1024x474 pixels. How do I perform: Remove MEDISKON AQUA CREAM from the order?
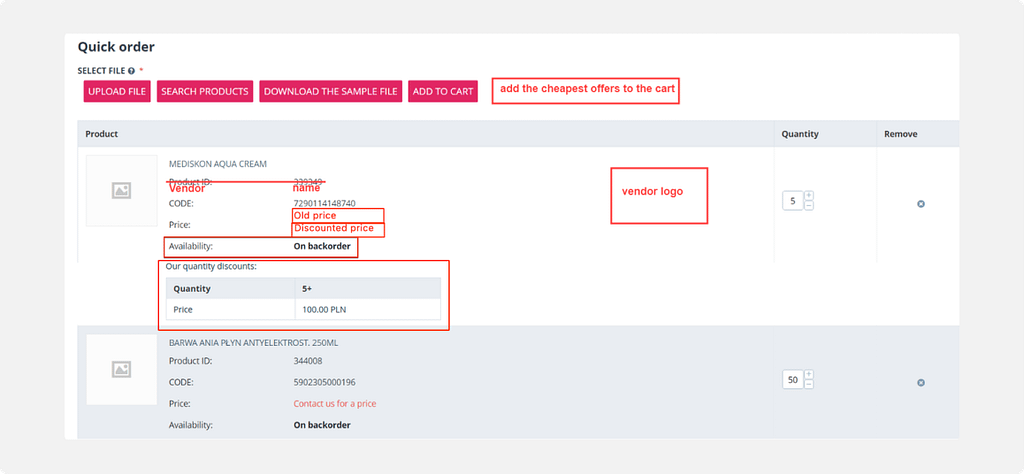pyautogui.click(x=920, y=203)
